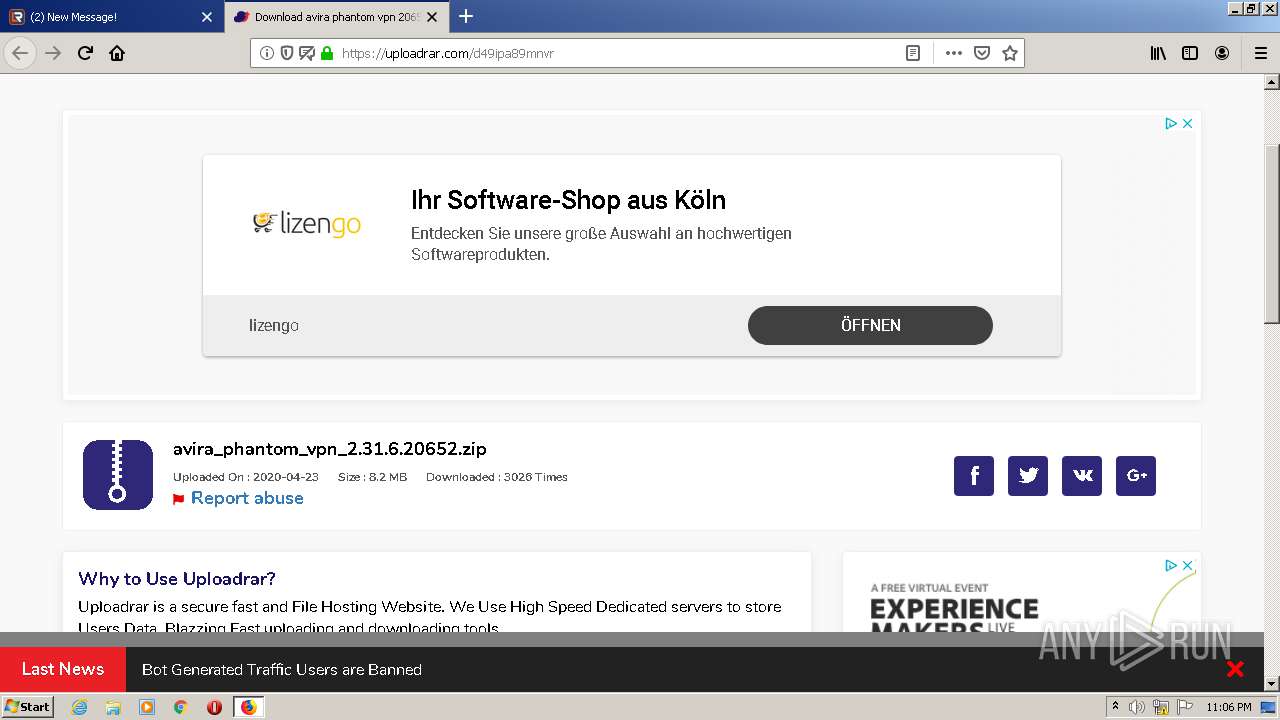Open the Firefox home page

pos(117,53)
